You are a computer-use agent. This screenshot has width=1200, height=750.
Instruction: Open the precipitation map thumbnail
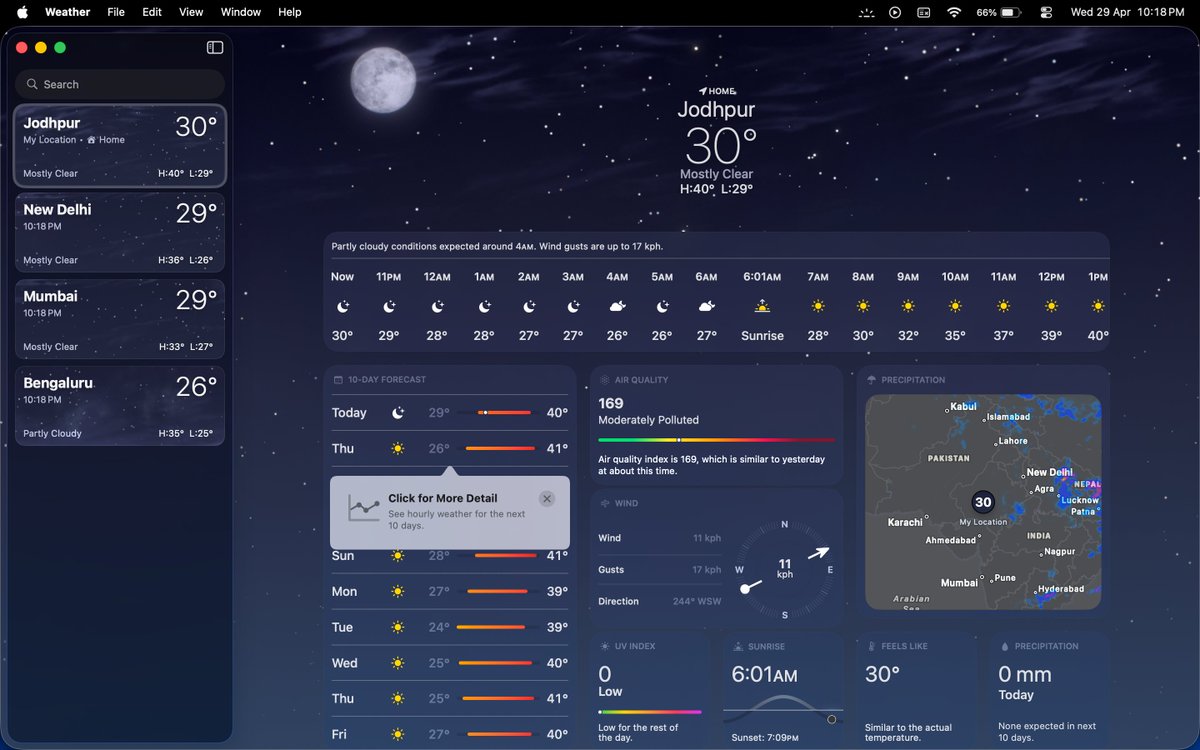983,502
